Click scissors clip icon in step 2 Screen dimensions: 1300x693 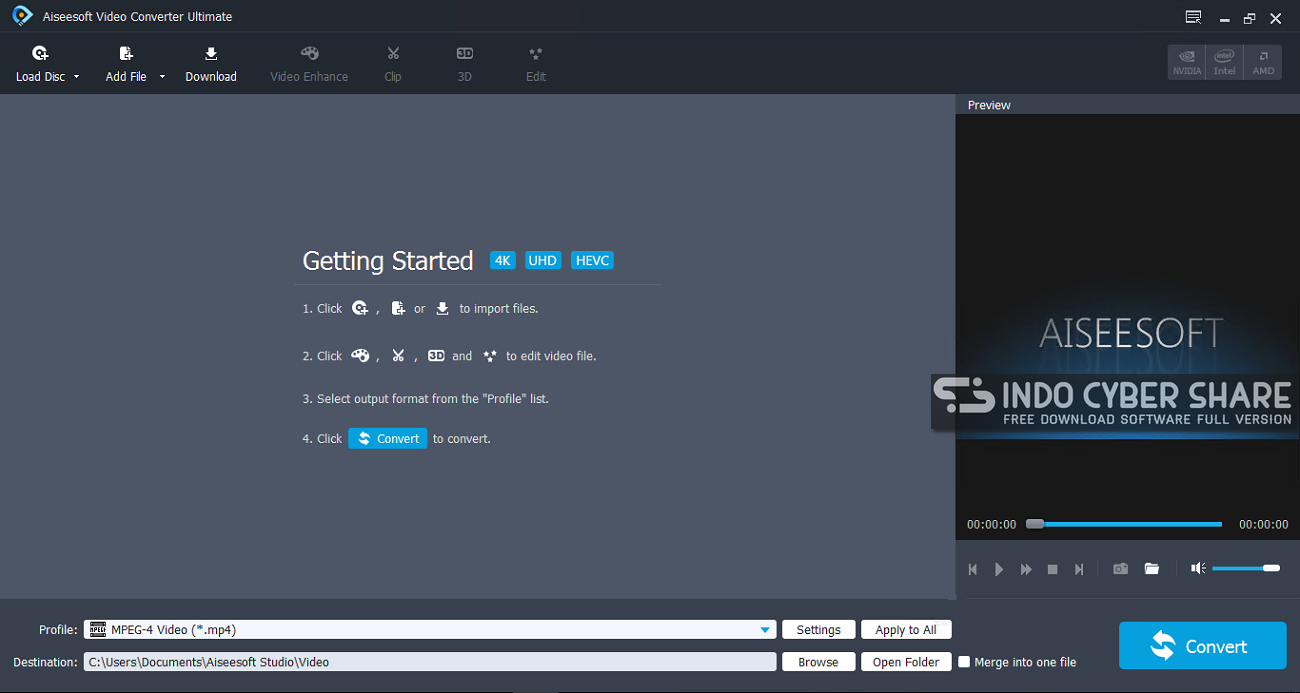tap(398, 356)
